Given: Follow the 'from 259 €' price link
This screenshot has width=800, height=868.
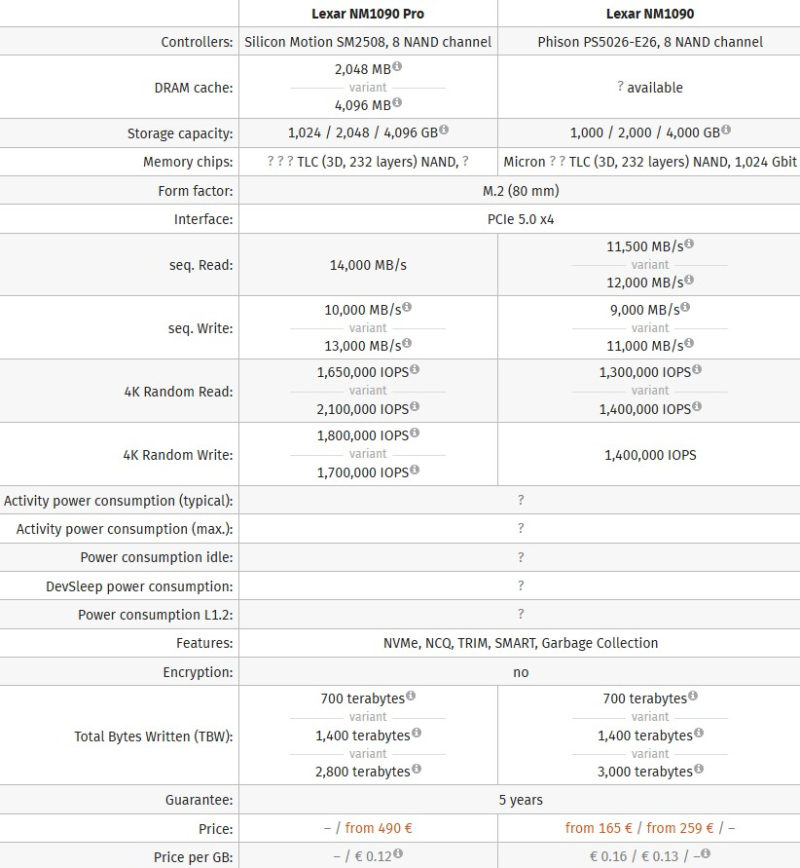Looking at the screenshot, I should [680, 828].
